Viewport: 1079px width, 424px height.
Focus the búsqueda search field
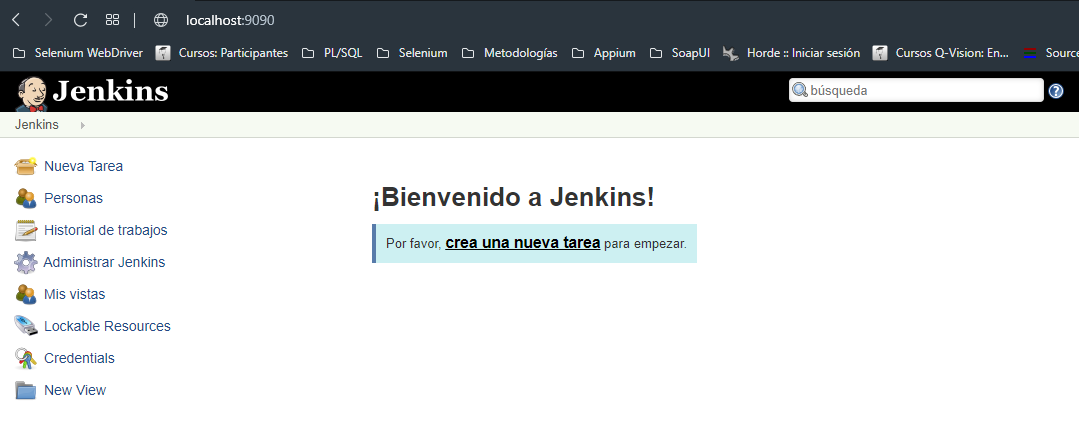pos(923,90)
